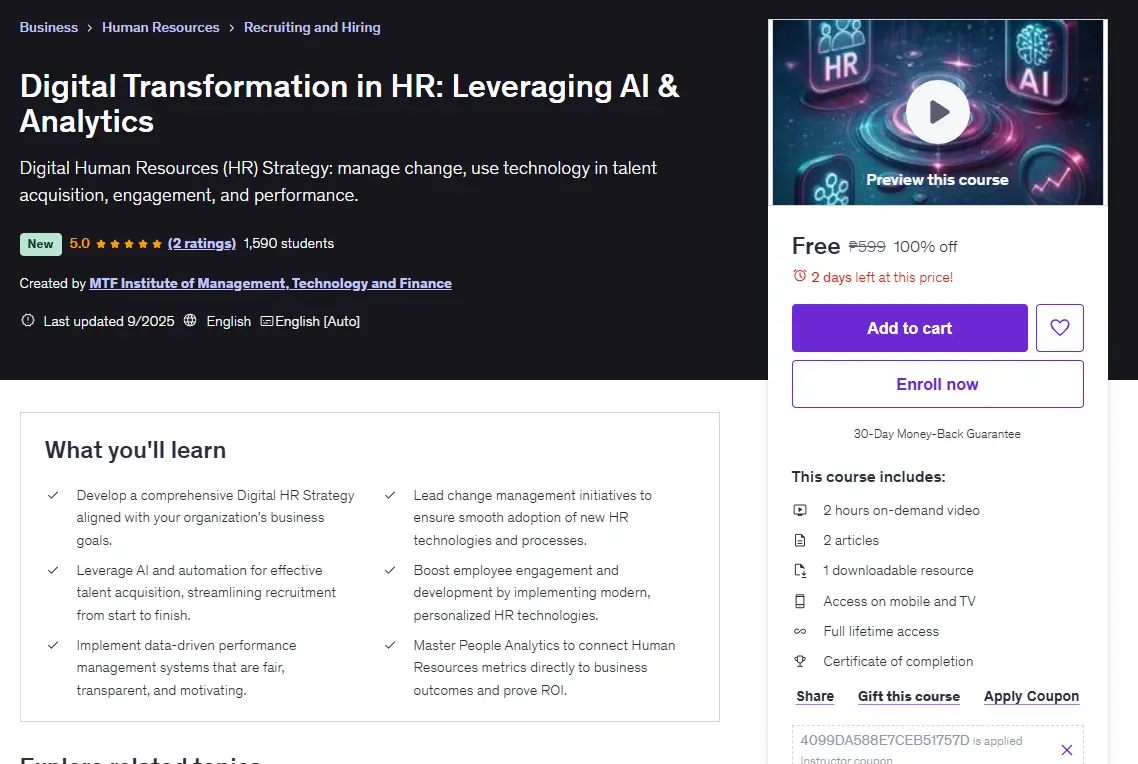The image size is (1138, 764).
Task: Play the course preview video
Action: point(938,112)
